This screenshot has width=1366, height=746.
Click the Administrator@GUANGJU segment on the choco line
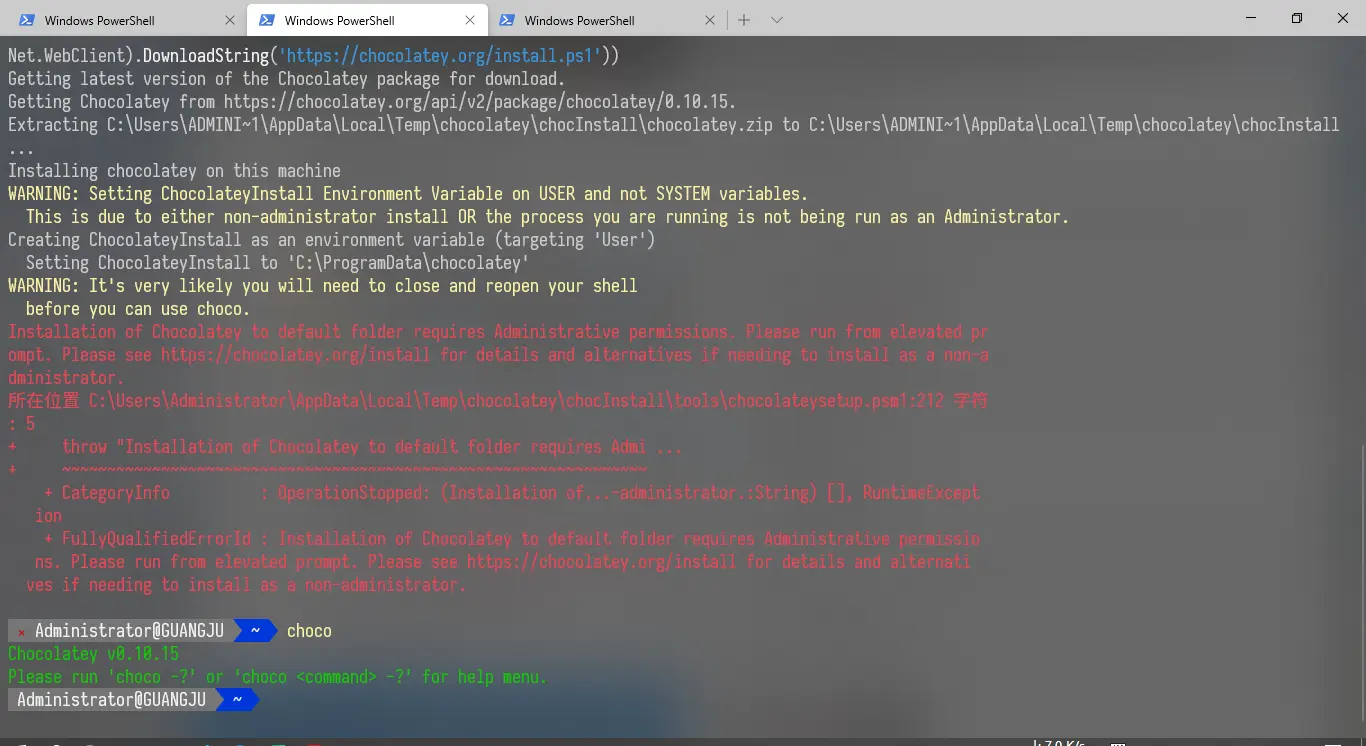tap(129, 630)
